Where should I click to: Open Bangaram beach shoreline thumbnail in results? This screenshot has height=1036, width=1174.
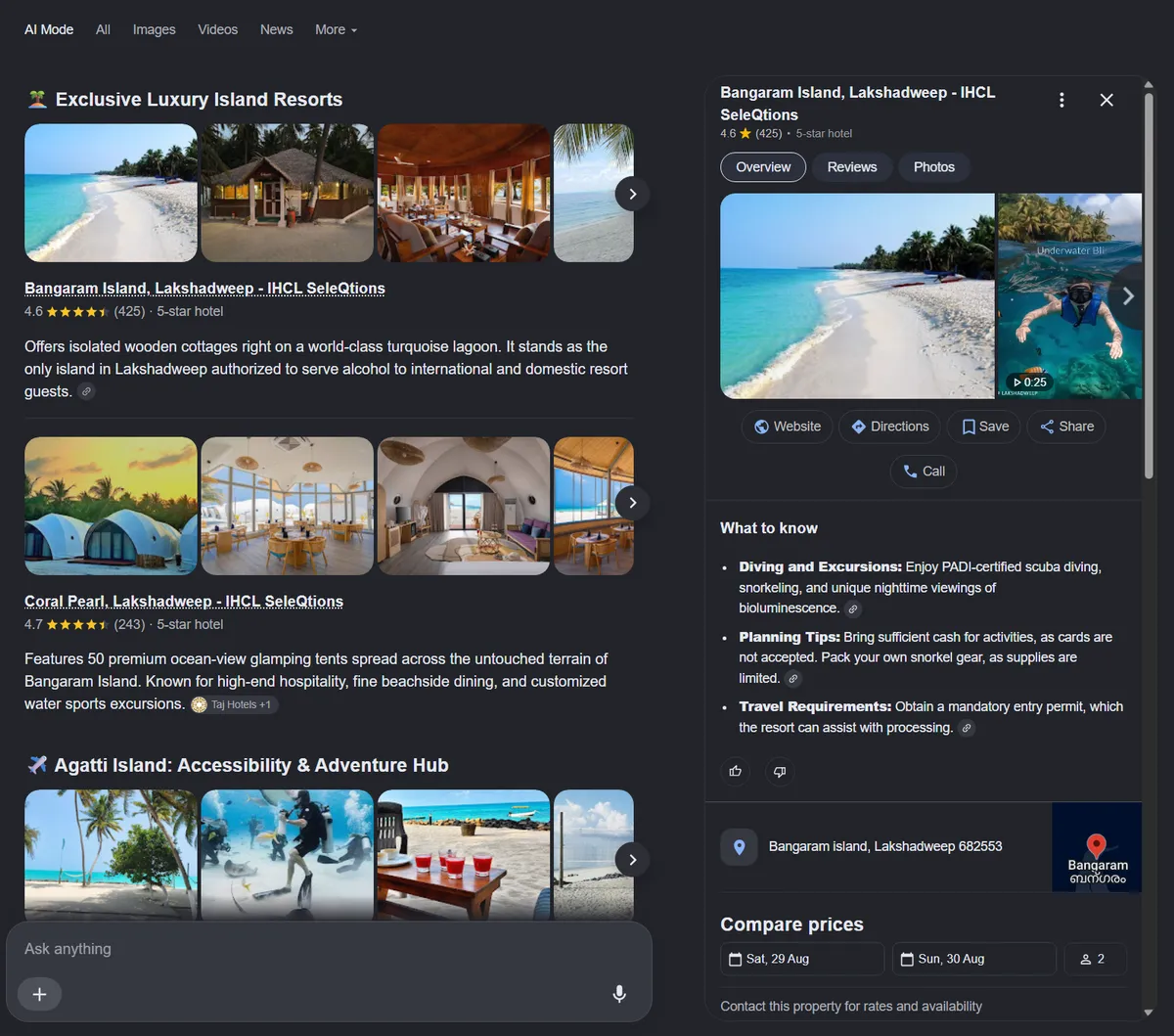pos(111,193)
